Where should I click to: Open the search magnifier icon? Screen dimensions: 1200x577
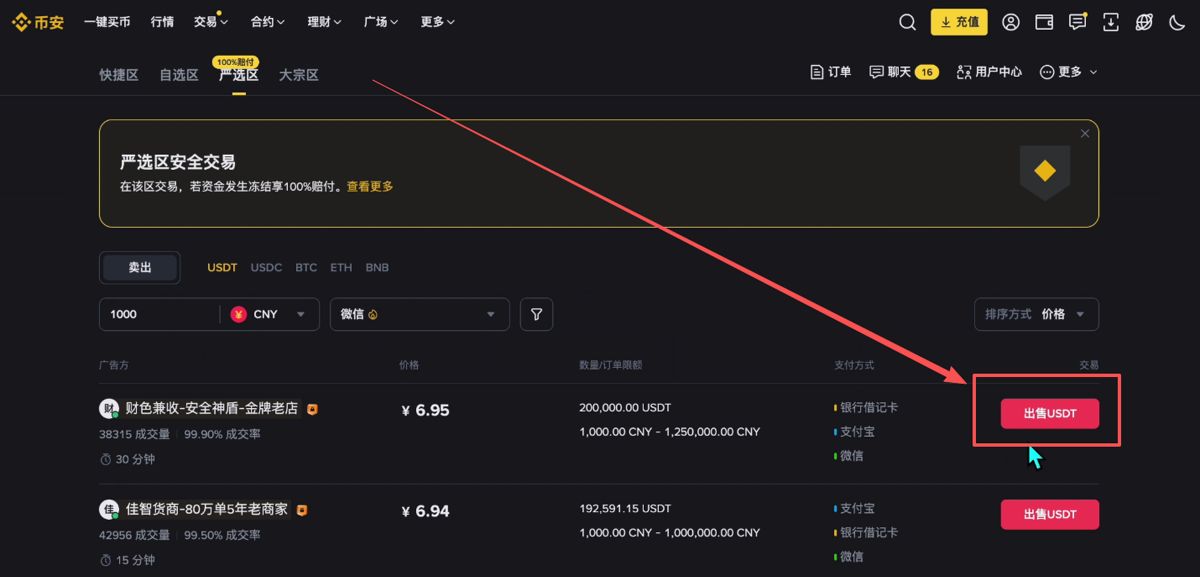pyautogui.click(x=906, y=21)
